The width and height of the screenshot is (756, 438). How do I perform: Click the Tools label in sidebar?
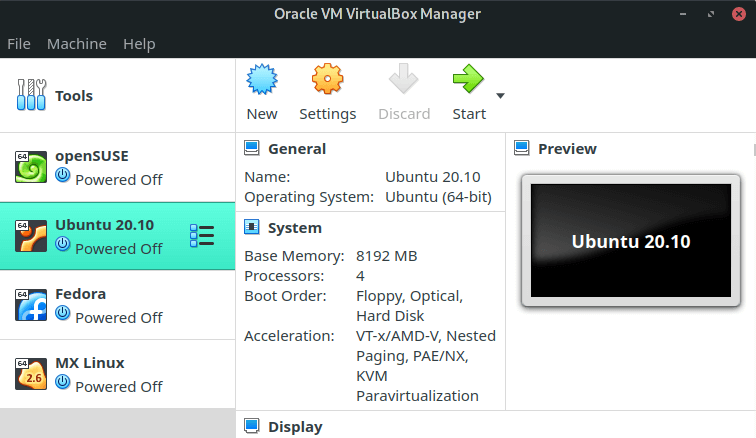tap(74, 96)
